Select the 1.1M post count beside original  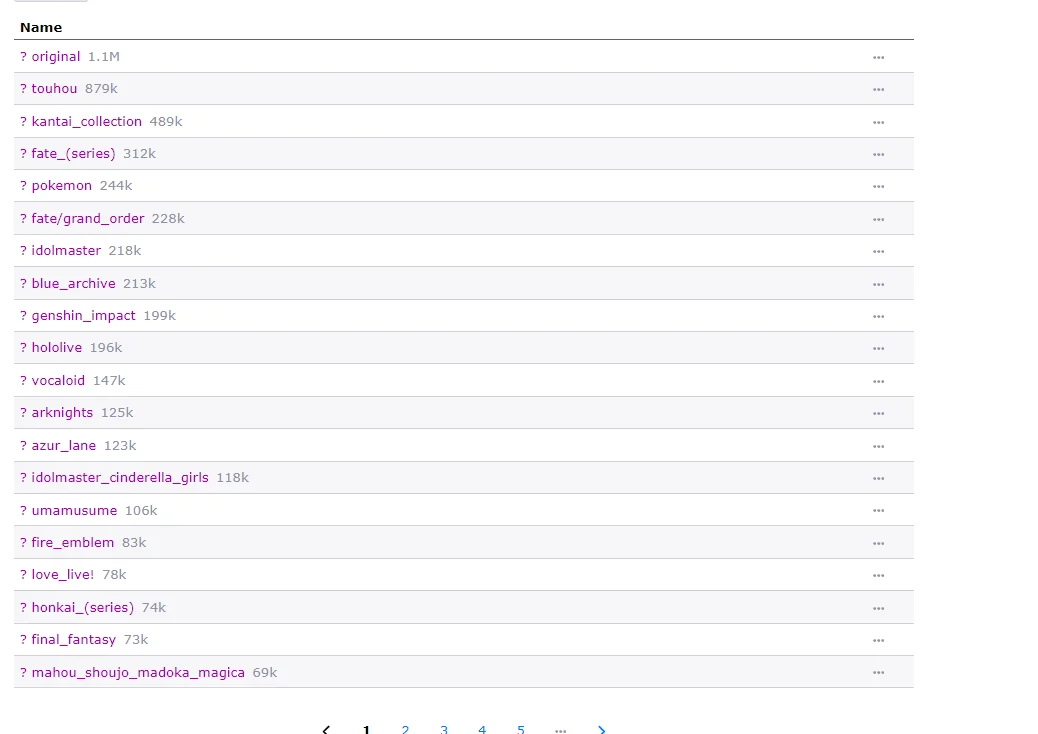(104, 57)
